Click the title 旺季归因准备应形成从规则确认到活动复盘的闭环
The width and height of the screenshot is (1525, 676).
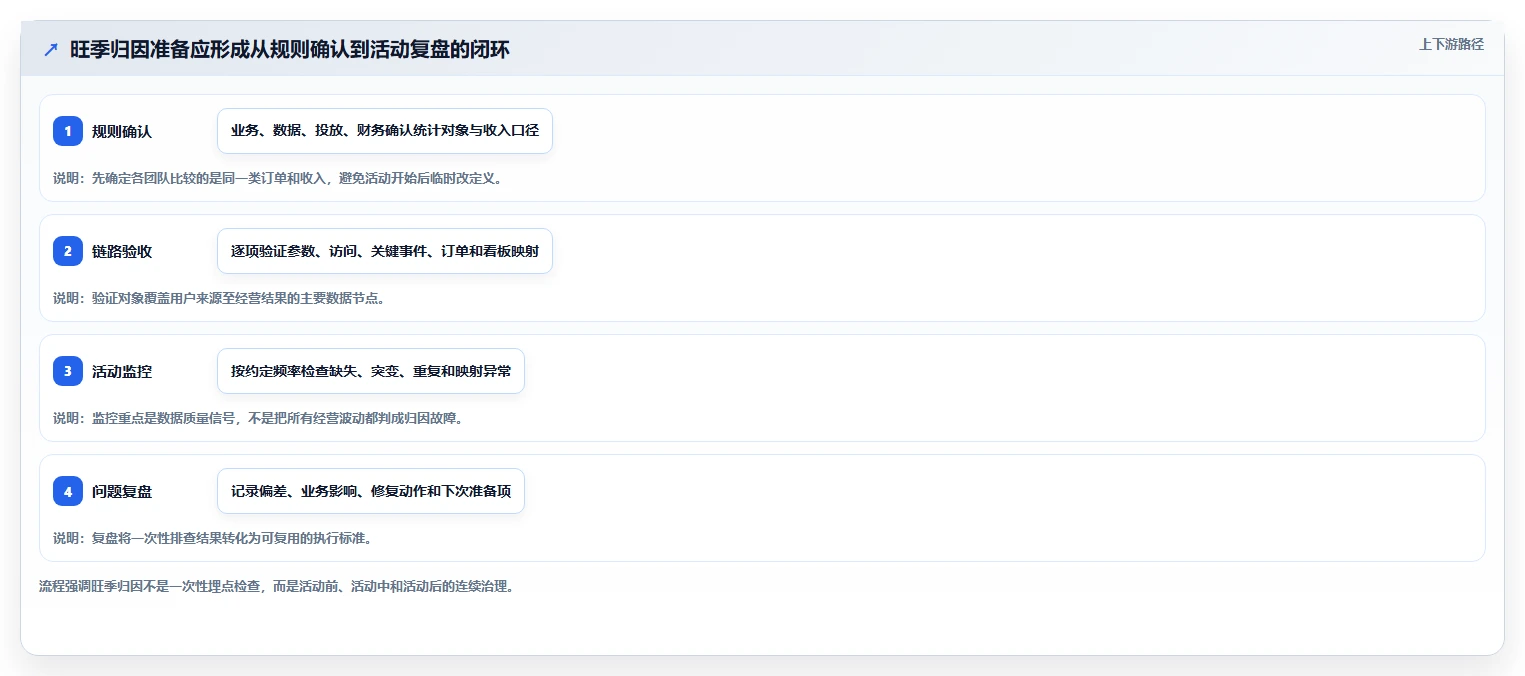[290, 50]
